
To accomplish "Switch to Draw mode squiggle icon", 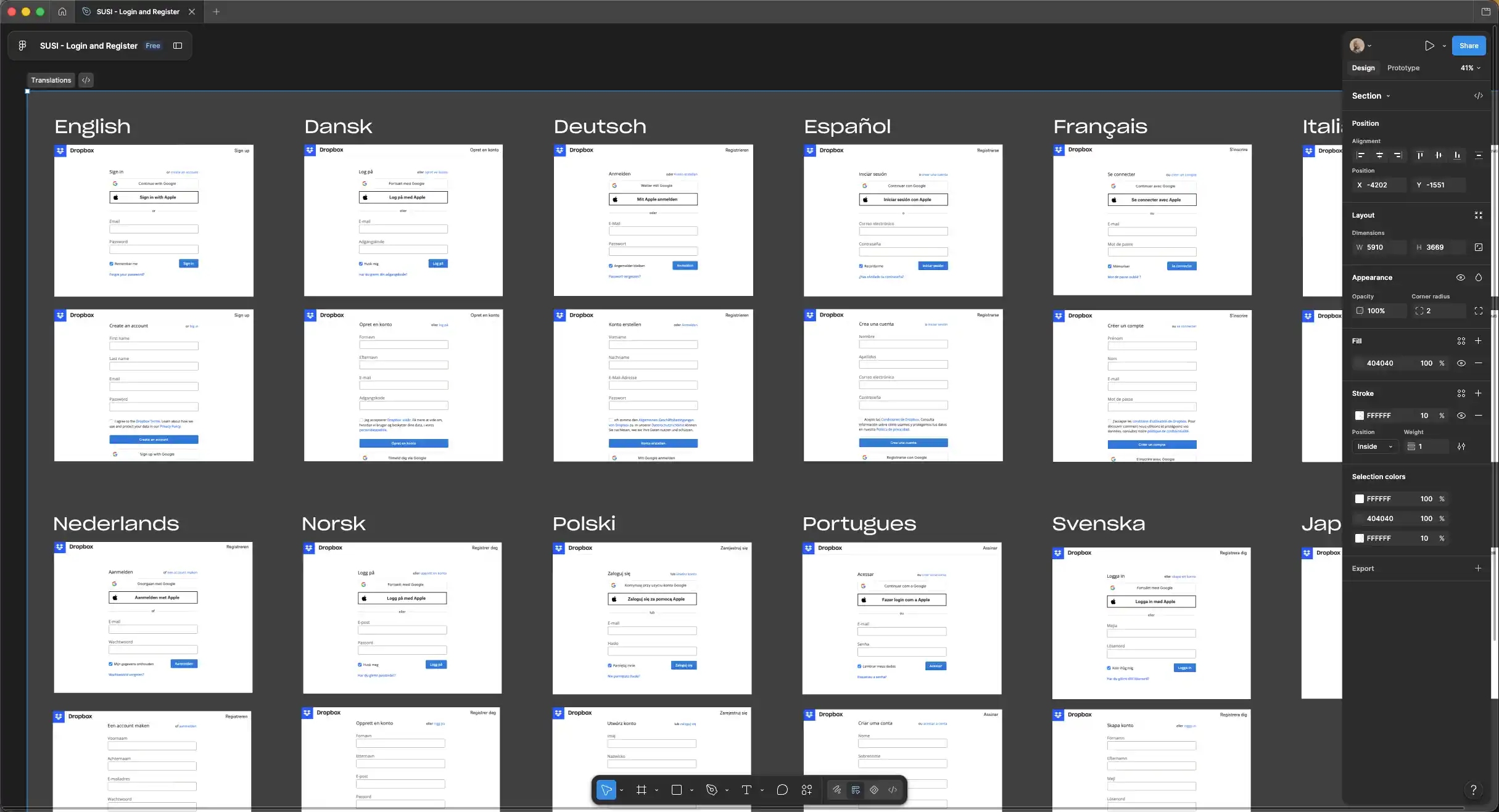I will tap(837, 790).
